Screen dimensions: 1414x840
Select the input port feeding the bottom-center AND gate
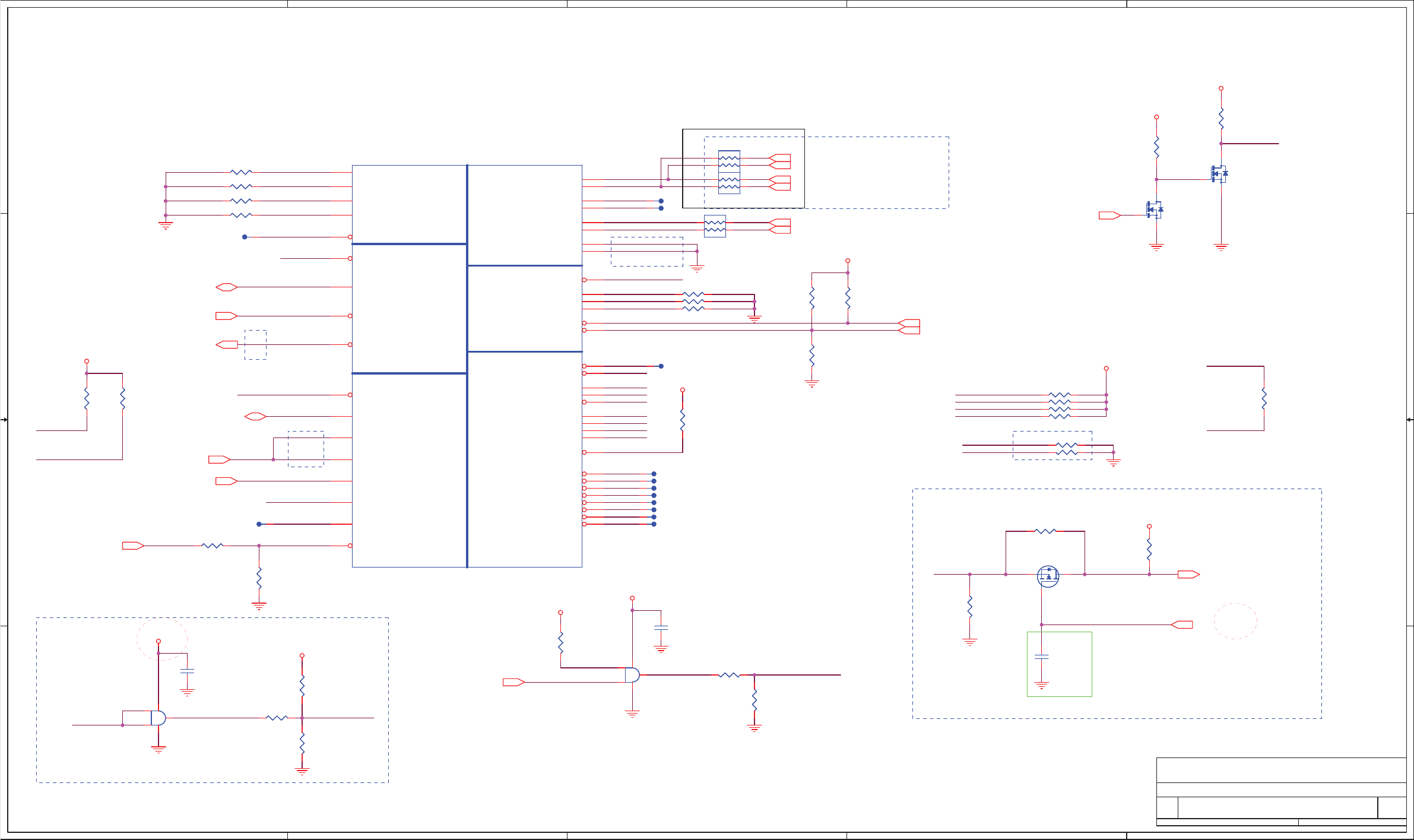coord(513,682)
